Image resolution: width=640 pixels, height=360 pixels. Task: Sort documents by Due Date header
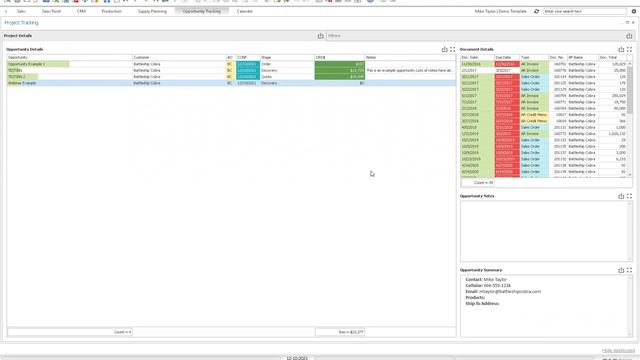(507, 58)
